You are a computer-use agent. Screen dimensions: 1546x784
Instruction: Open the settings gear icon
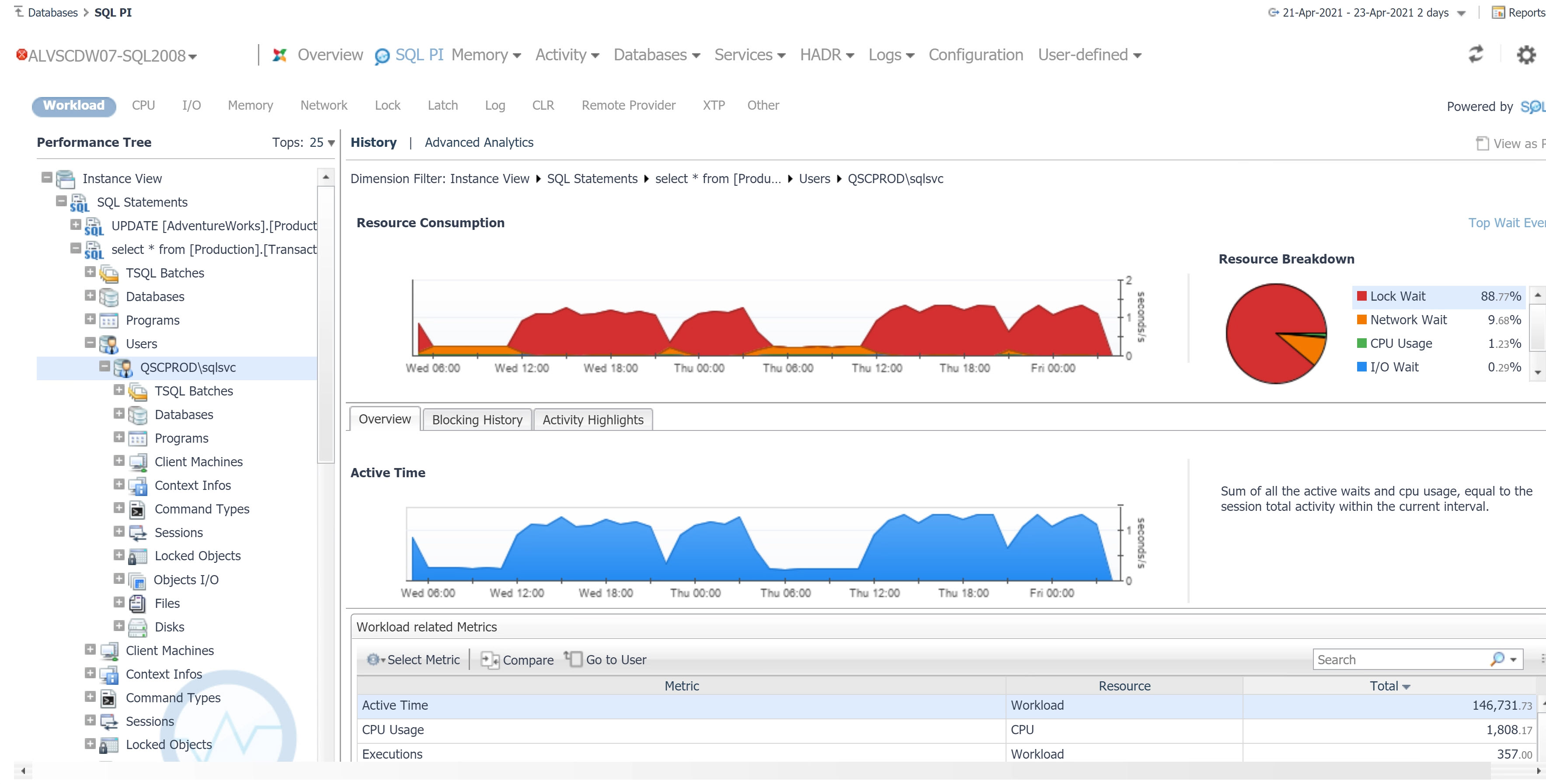click(1526, 55)
